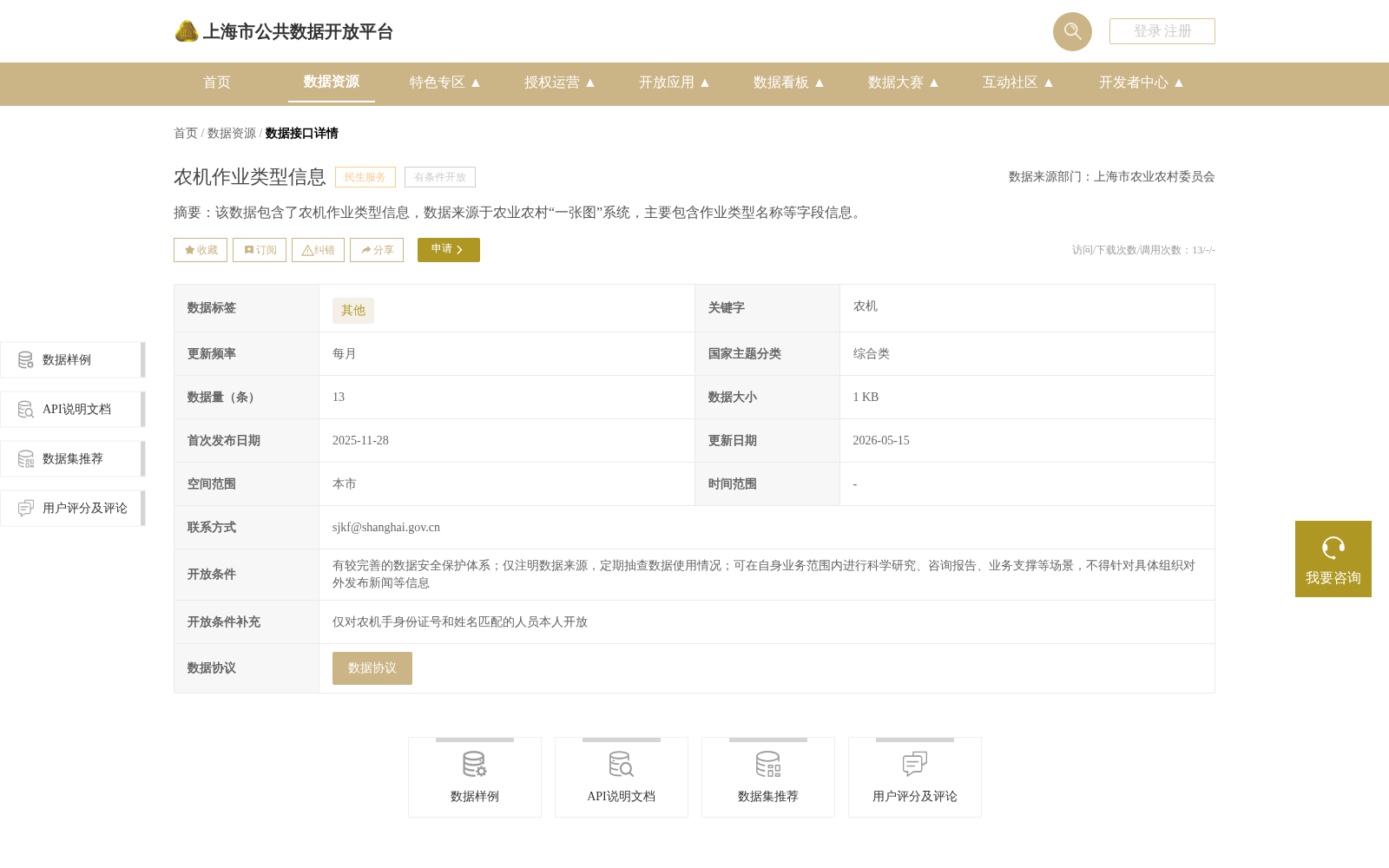The height and width of the screenshot is (868, 1389).
Task: Click the 上海市农业农村委员会 source department text
Action: pos(1155,177)
